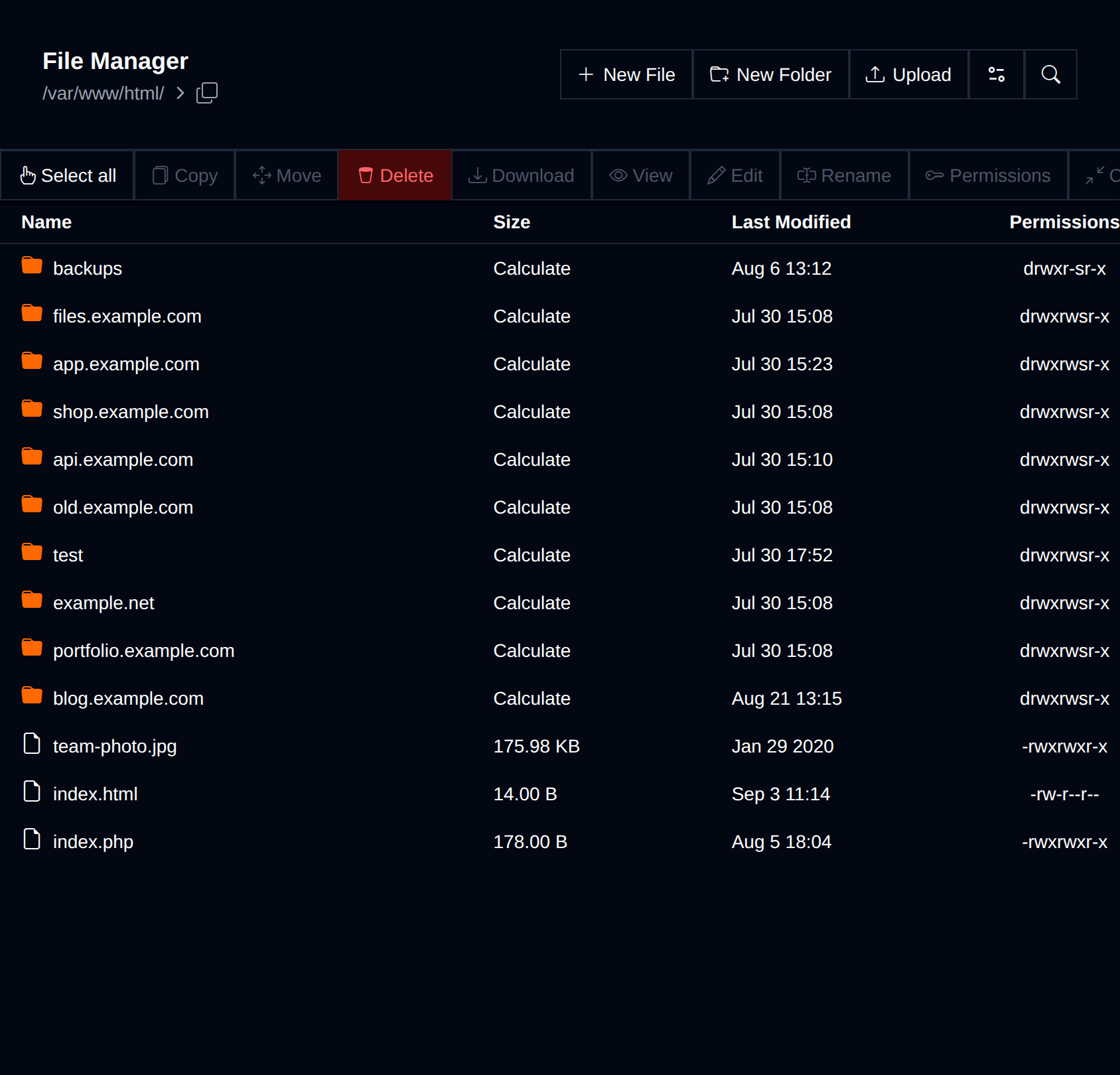Click the chevron after the path breadcrumb

(180, 93)
